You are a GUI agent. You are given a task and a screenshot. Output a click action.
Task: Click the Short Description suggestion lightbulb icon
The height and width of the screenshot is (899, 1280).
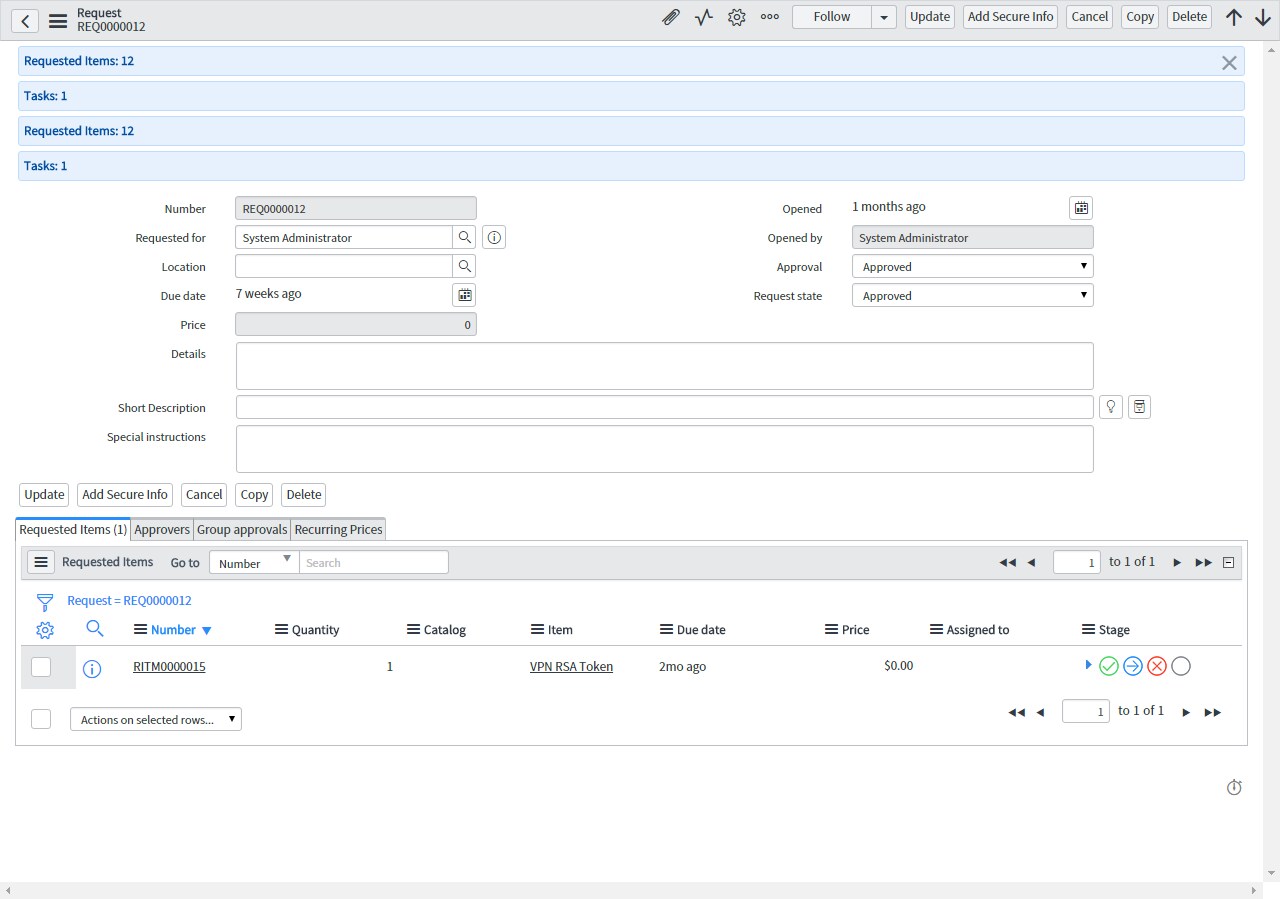1110,407
